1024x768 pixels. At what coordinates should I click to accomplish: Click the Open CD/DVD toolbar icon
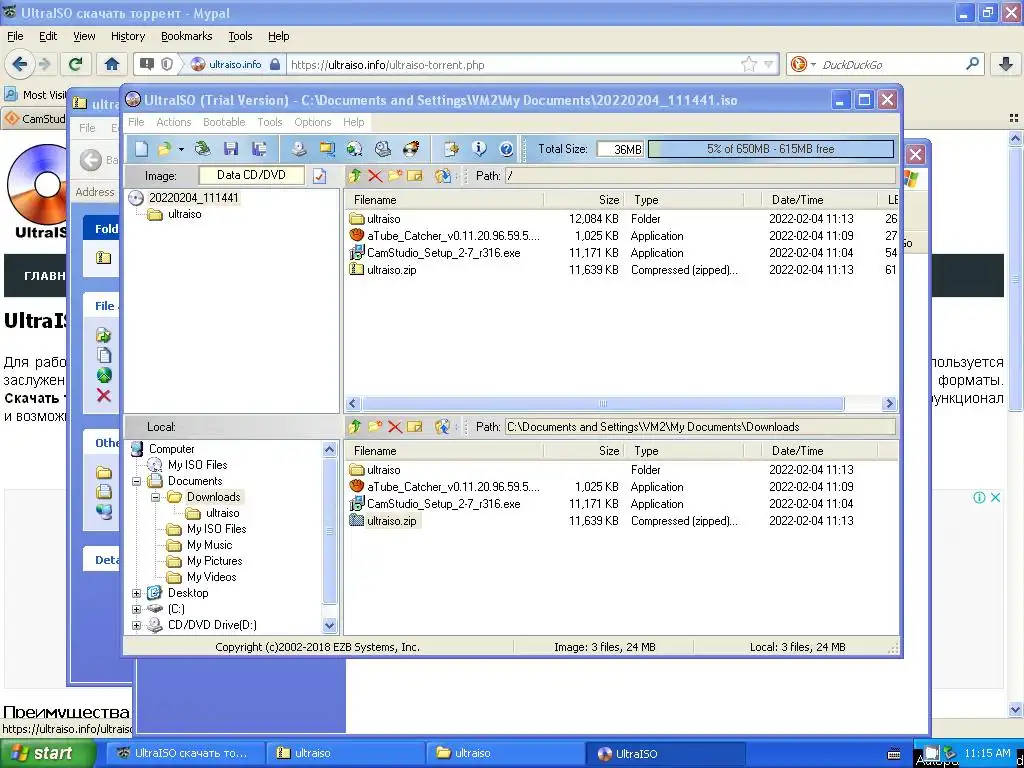(202, 149)
